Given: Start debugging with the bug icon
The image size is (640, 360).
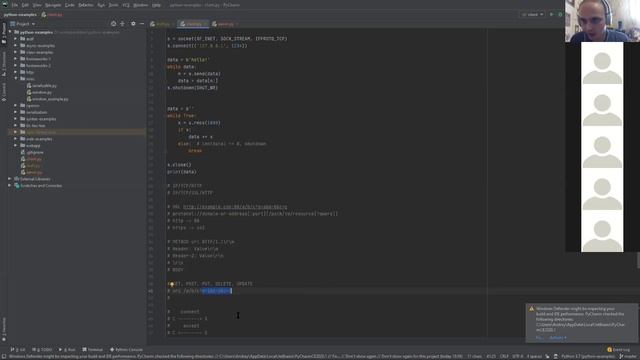Looking at the screenshot, I should click(560, 14).
